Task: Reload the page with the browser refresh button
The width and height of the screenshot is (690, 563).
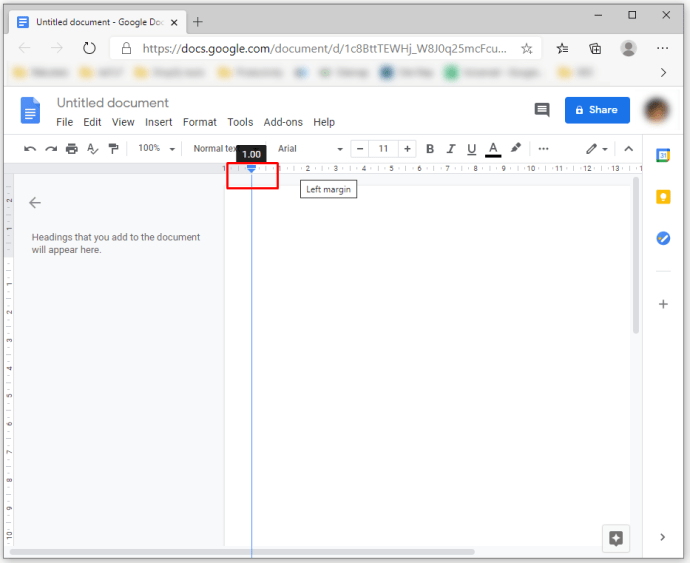Action: click(x=89, y=48)
